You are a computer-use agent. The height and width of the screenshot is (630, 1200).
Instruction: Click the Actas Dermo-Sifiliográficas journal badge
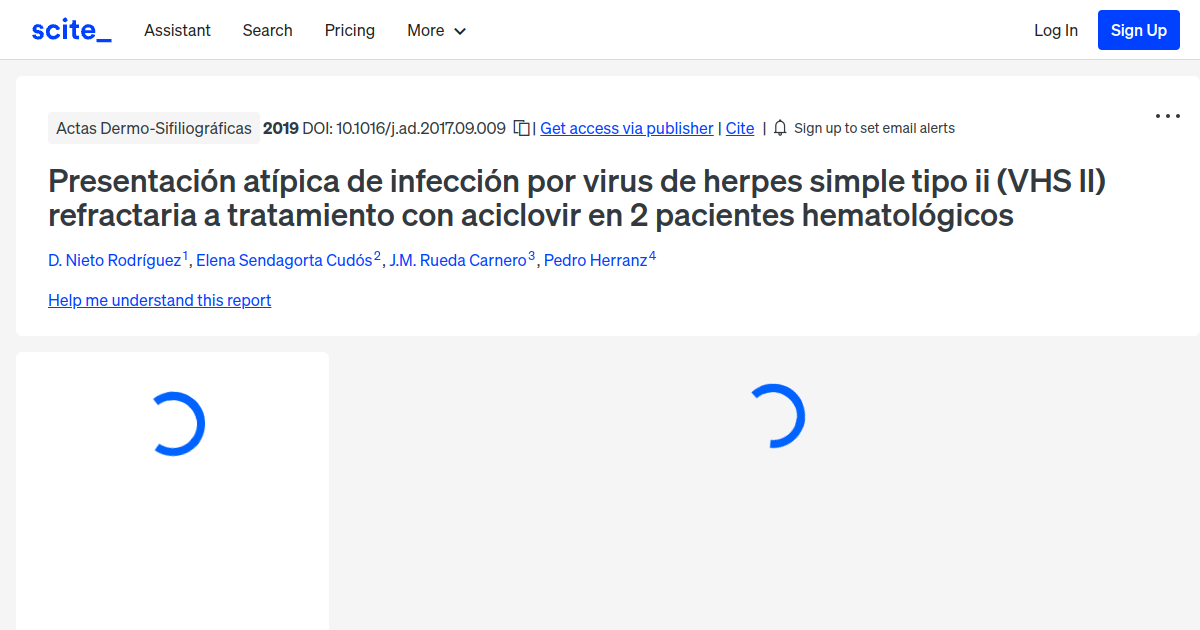click(x=153, y=128)
